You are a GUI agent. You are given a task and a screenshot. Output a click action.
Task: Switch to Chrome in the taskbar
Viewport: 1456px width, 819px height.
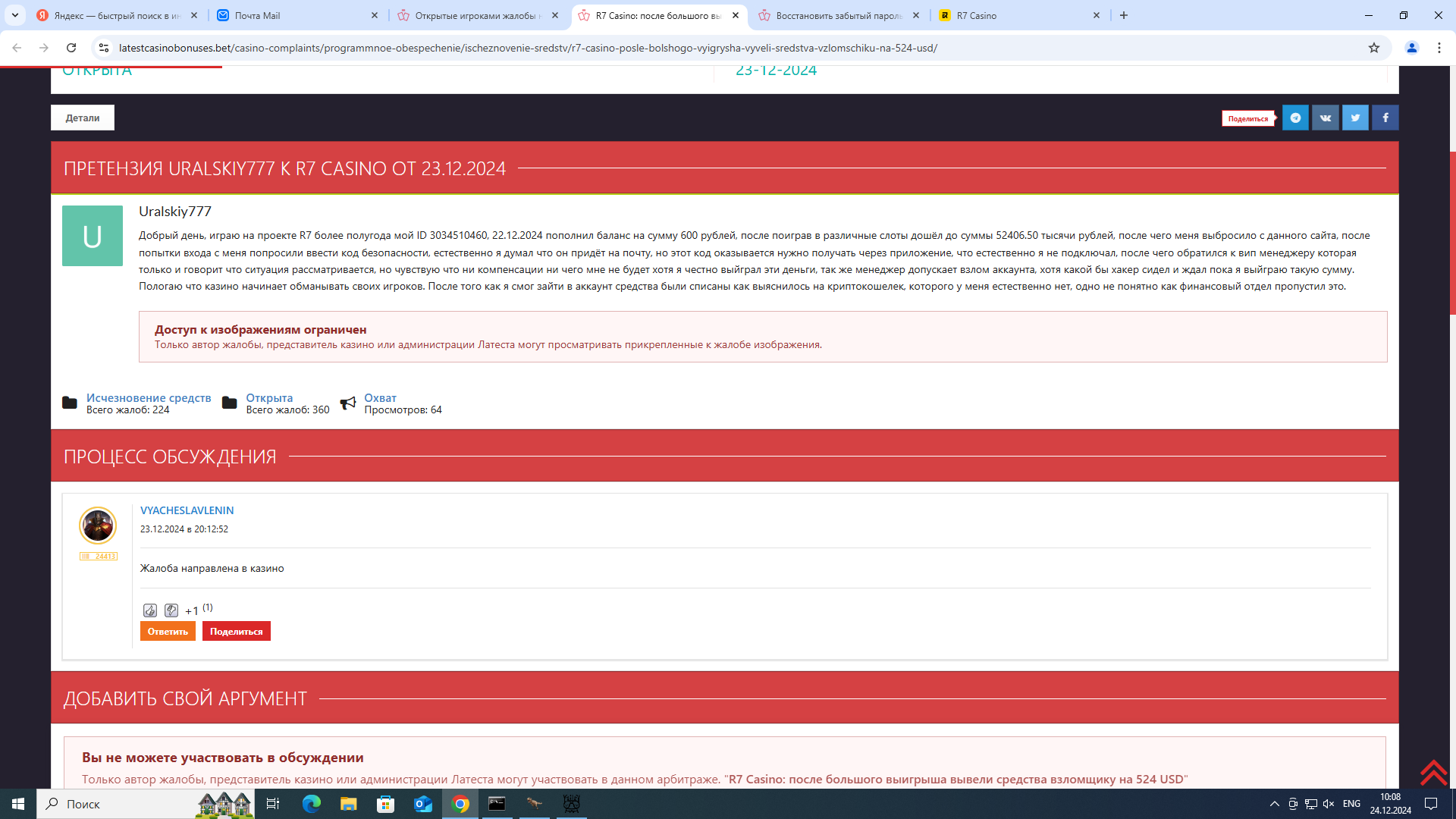[460, 804]
